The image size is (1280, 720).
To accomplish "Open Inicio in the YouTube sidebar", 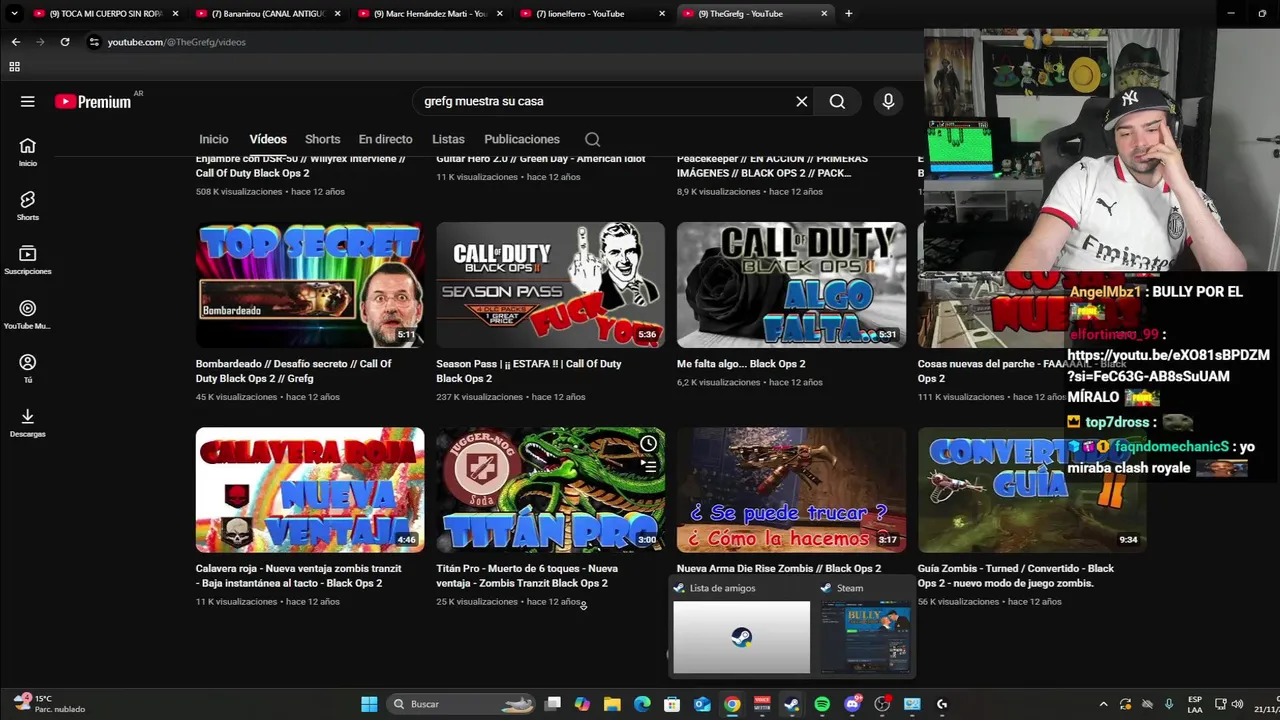I will click(x=28, y=152).
